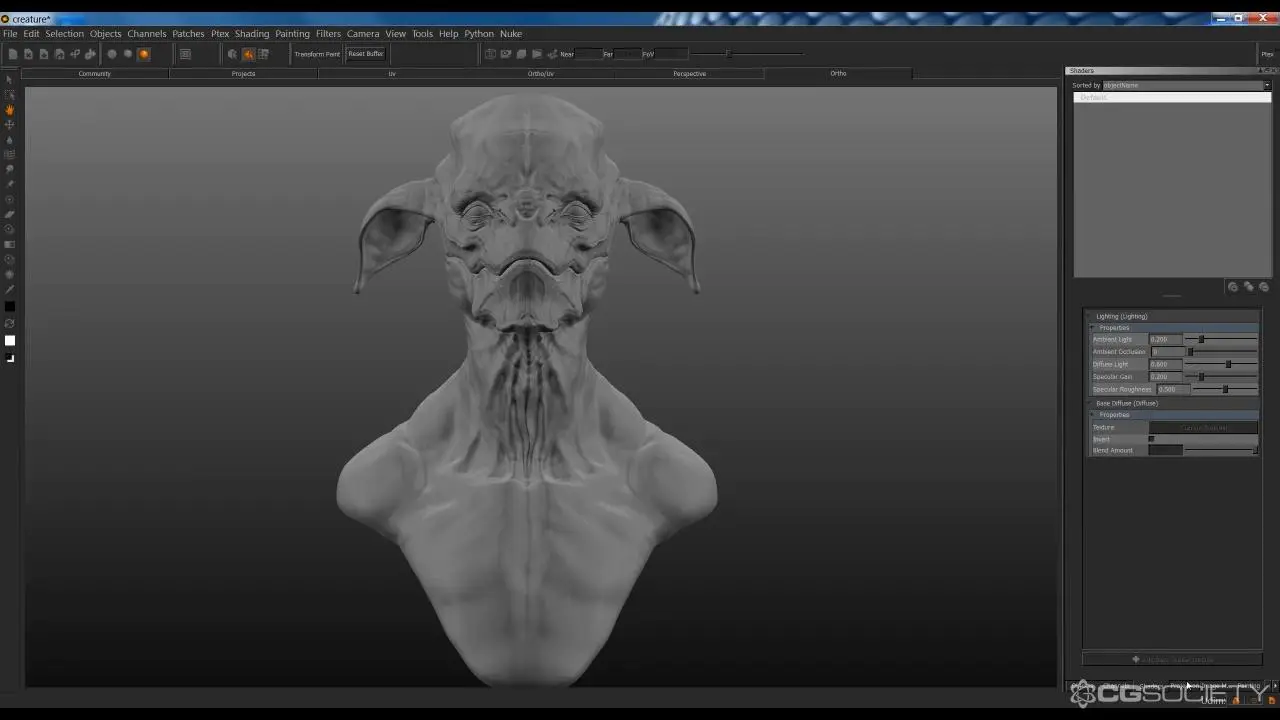Select the orange sphere shading icon

144,54
